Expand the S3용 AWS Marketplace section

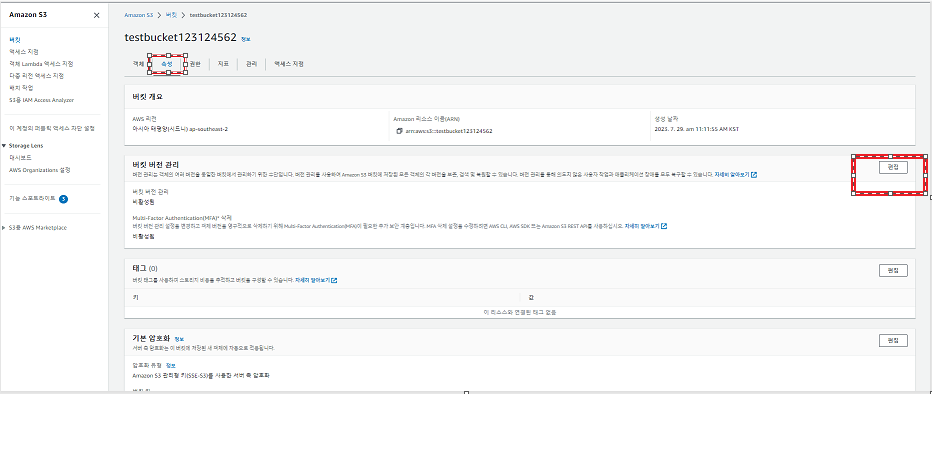click(x=4, y=228)
